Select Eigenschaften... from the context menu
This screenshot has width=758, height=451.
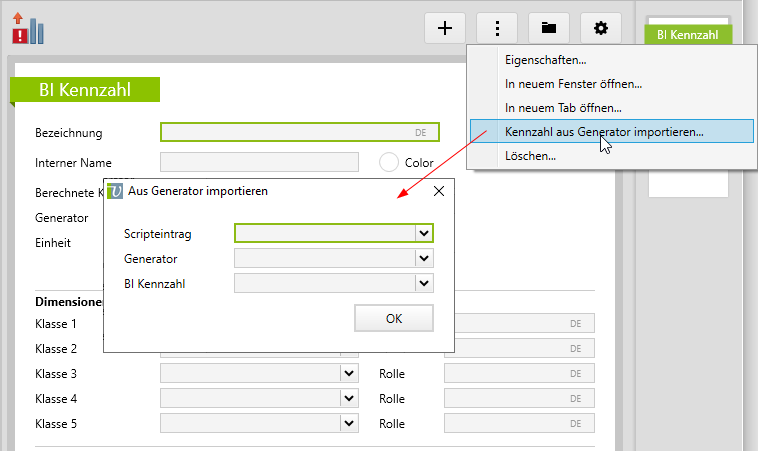(545, 60)
